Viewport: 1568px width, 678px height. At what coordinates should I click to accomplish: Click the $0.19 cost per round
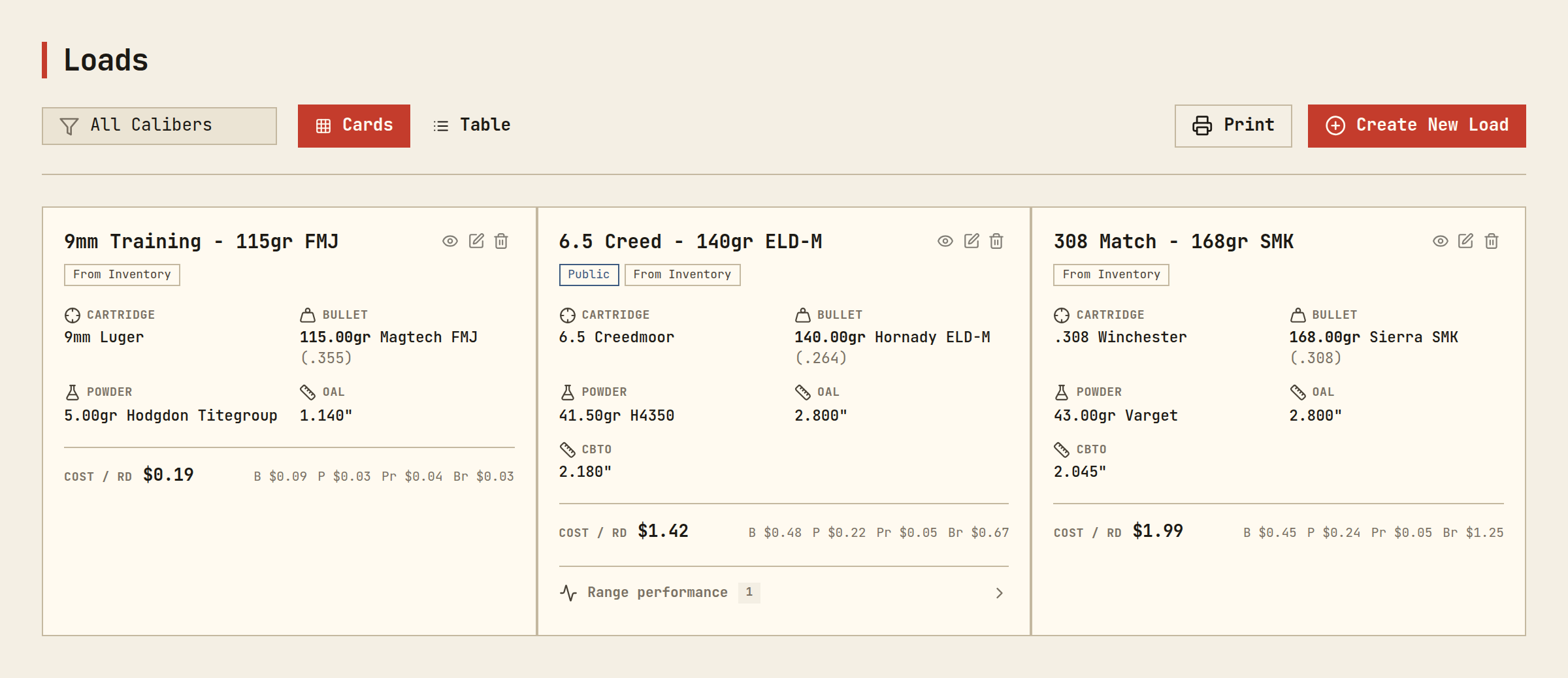(x=169, y=475)
